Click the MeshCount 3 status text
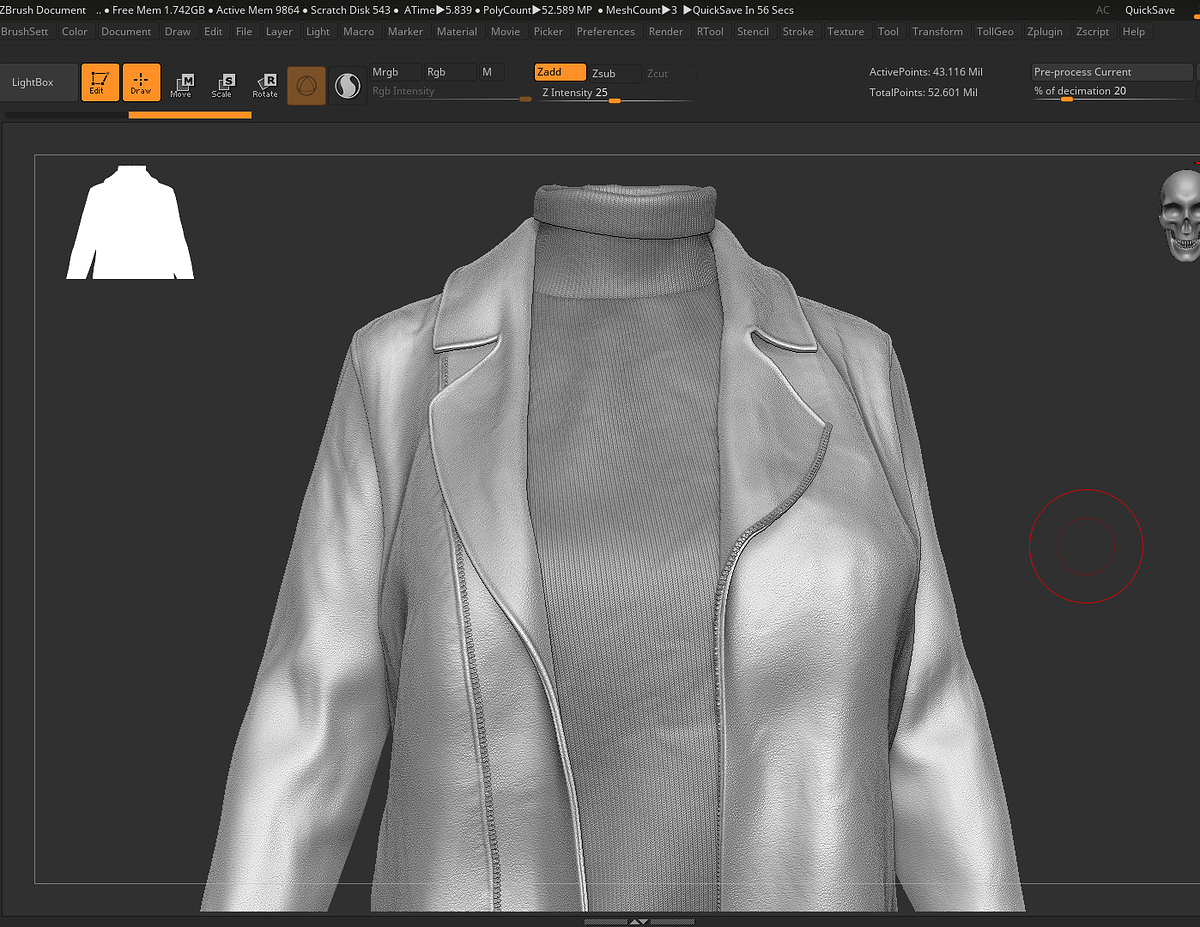This screenshot has width=1200, height=927. [x=643, y=10]
